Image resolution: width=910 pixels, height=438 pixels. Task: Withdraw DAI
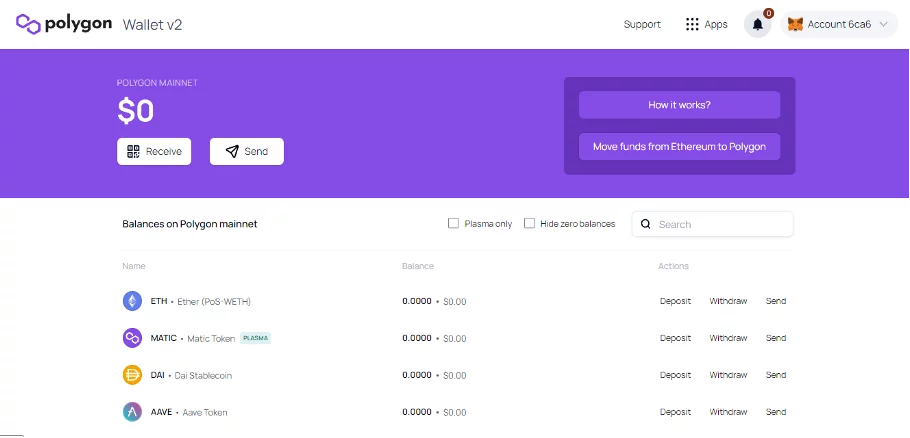[728, 375]
